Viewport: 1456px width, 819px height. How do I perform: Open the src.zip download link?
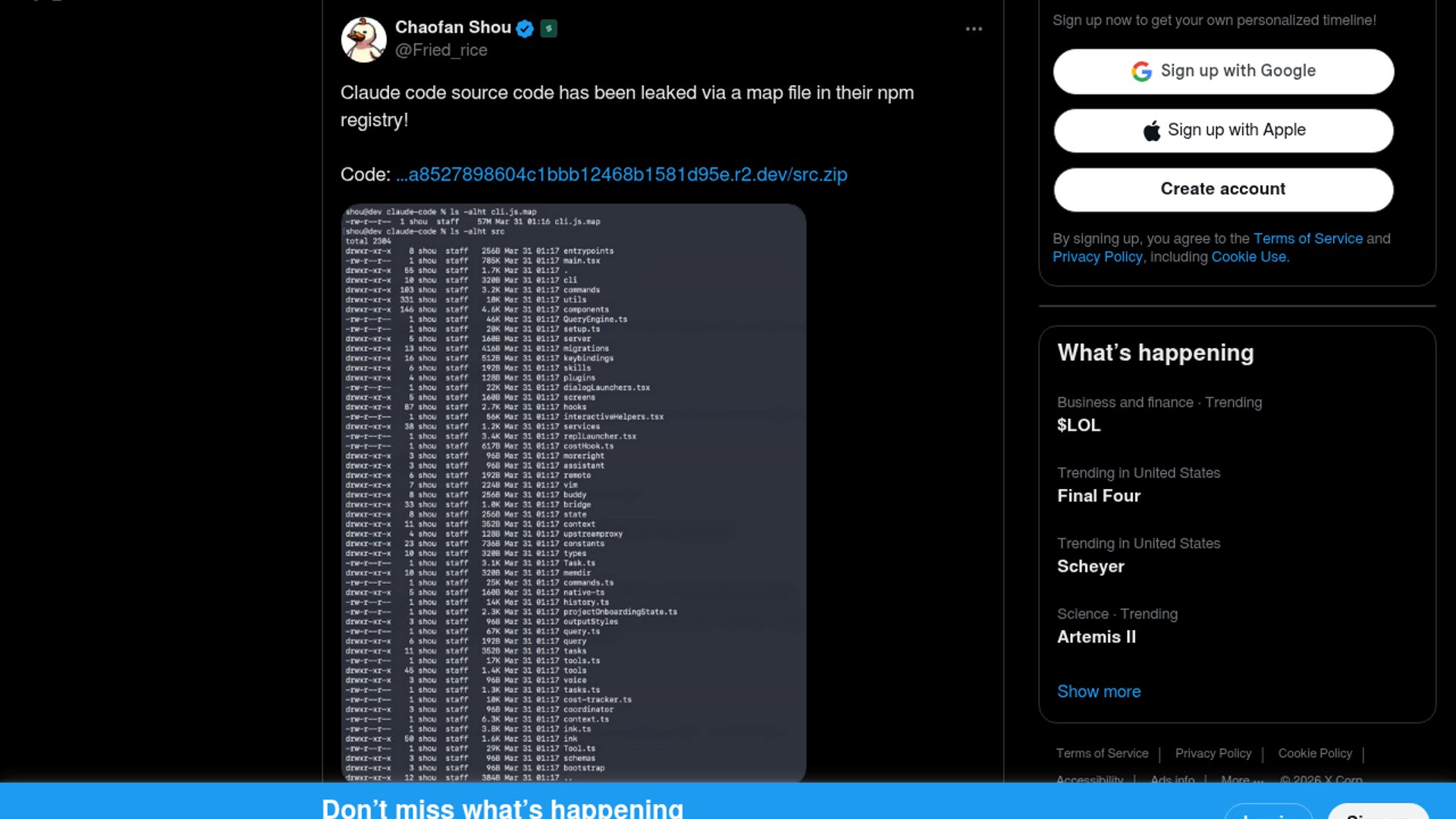[x=621, y=174]
